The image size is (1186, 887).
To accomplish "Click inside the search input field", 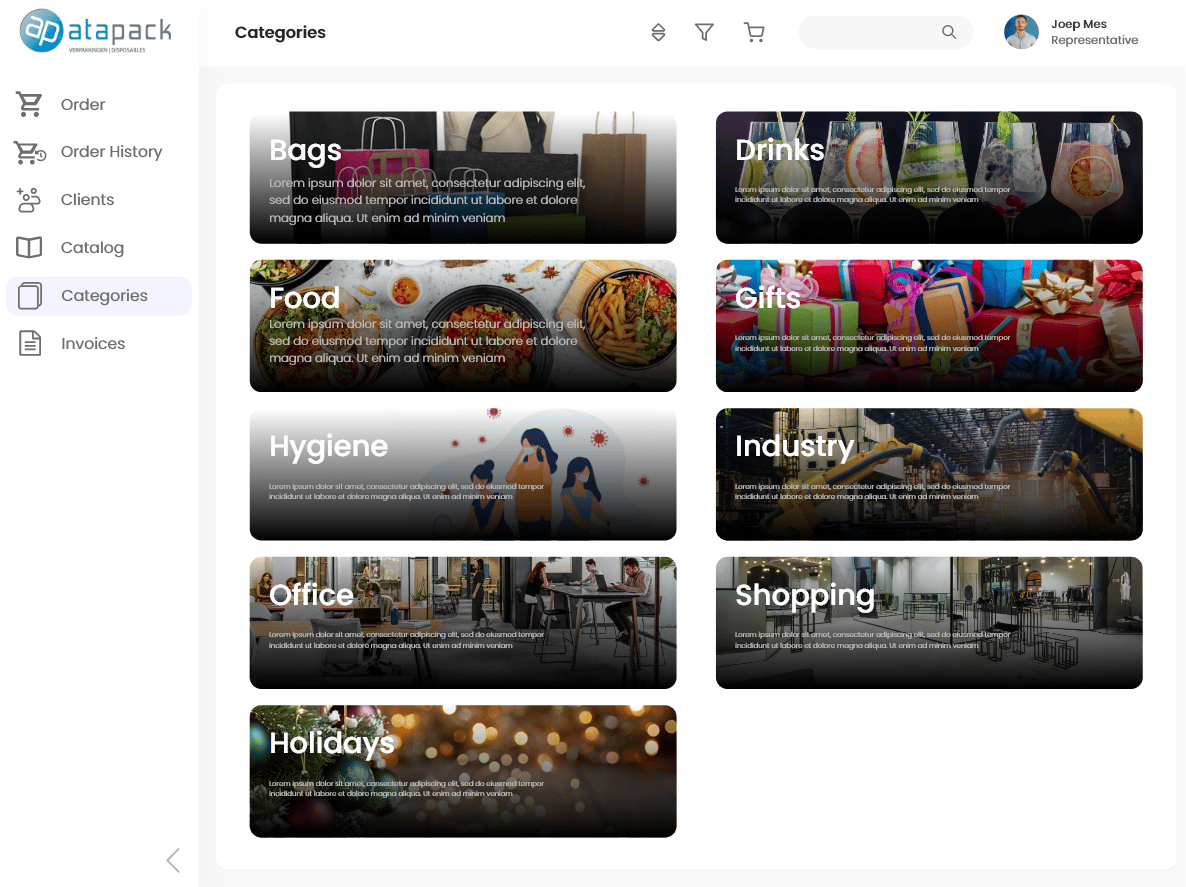I will point(870,33).
